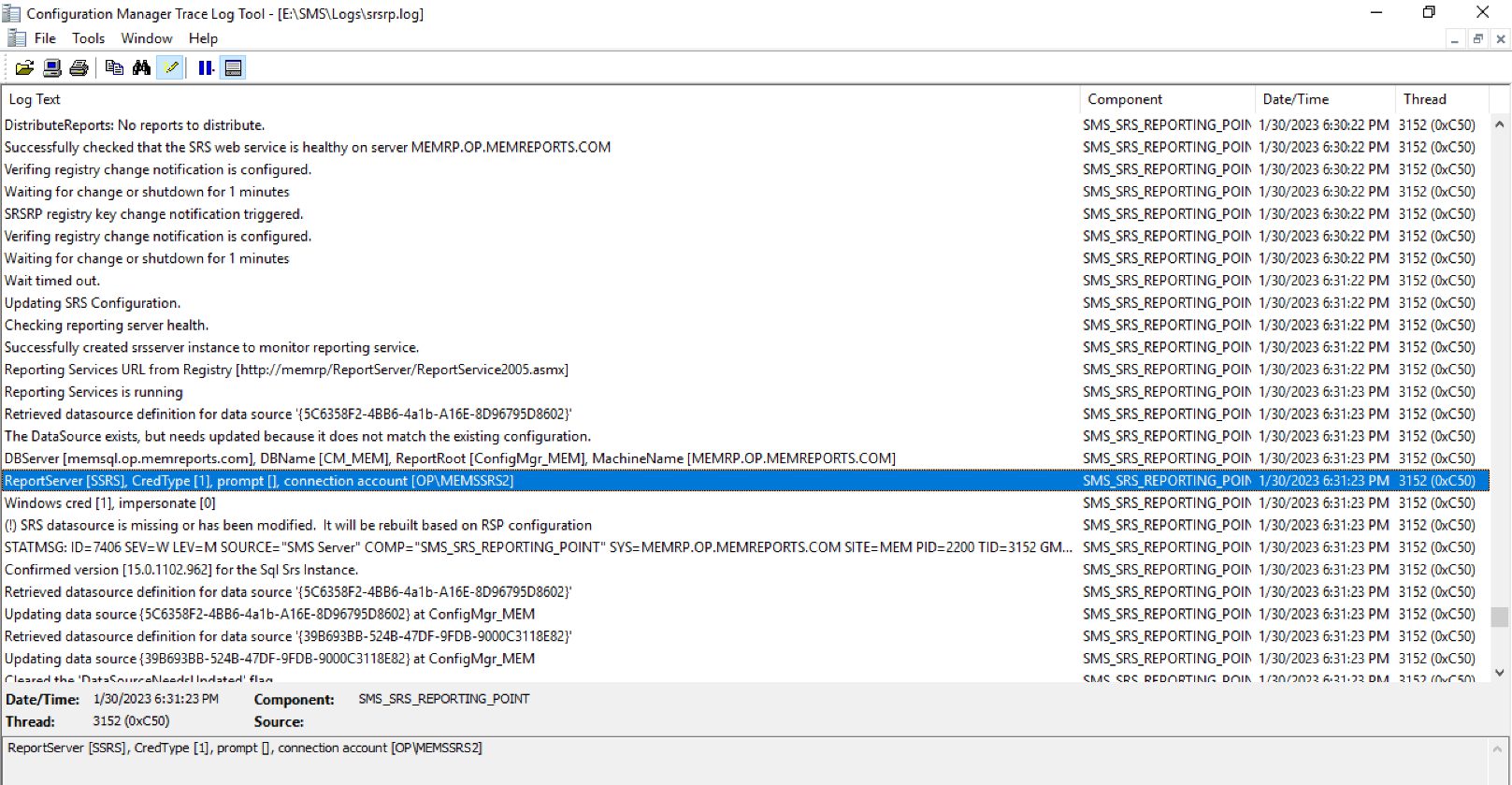This screenshot has height=785, width=1512.
Task: Open the Window menu
Action: (x=147, y=38)
